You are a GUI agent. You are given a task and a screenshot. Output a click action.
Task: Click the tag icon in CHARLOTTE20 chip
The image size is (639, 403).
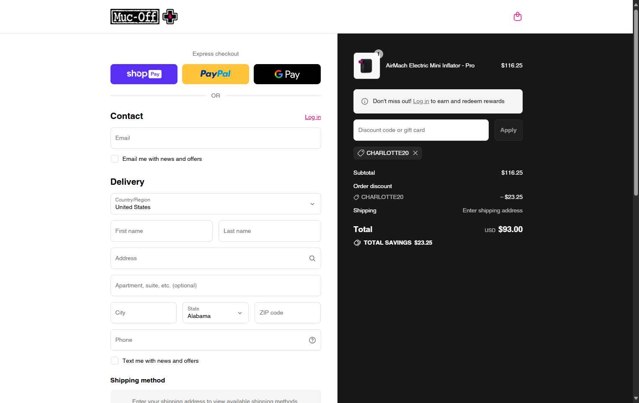point(361,153)
